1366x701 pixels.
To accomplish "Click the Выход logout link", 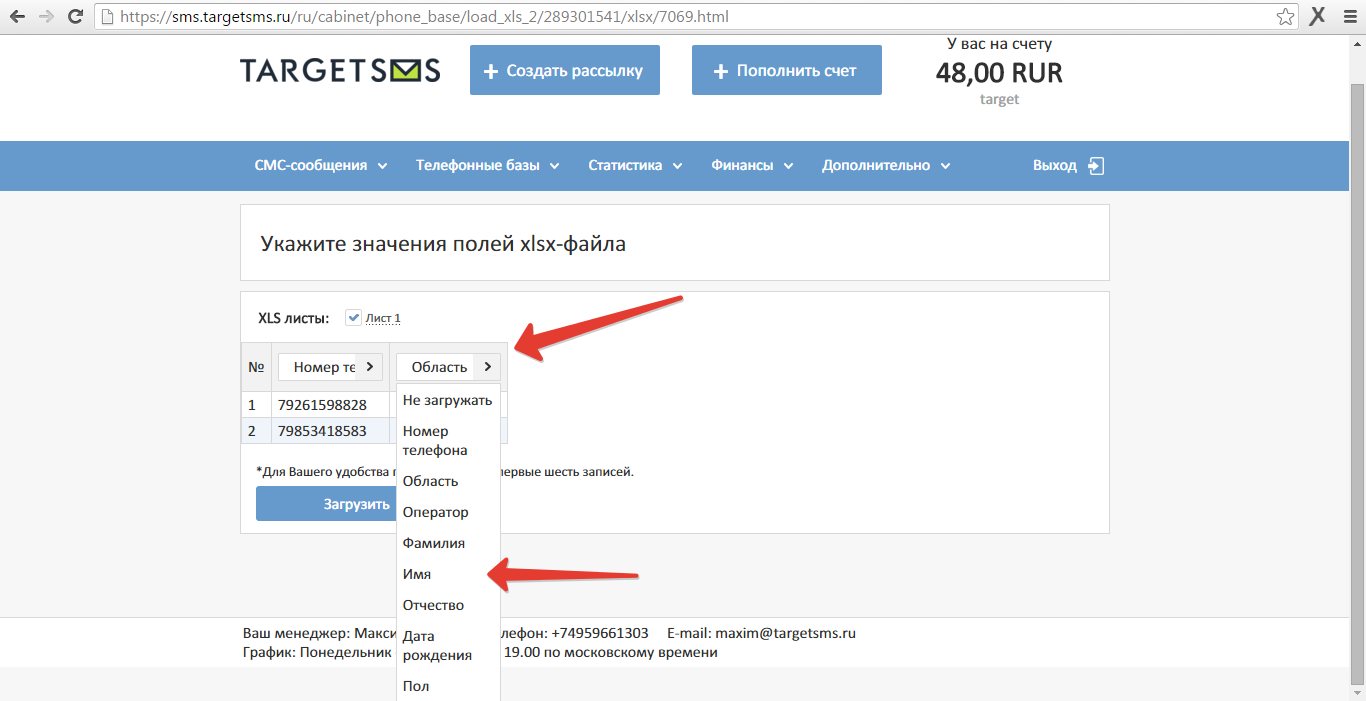I will (x=1055, y=166).
